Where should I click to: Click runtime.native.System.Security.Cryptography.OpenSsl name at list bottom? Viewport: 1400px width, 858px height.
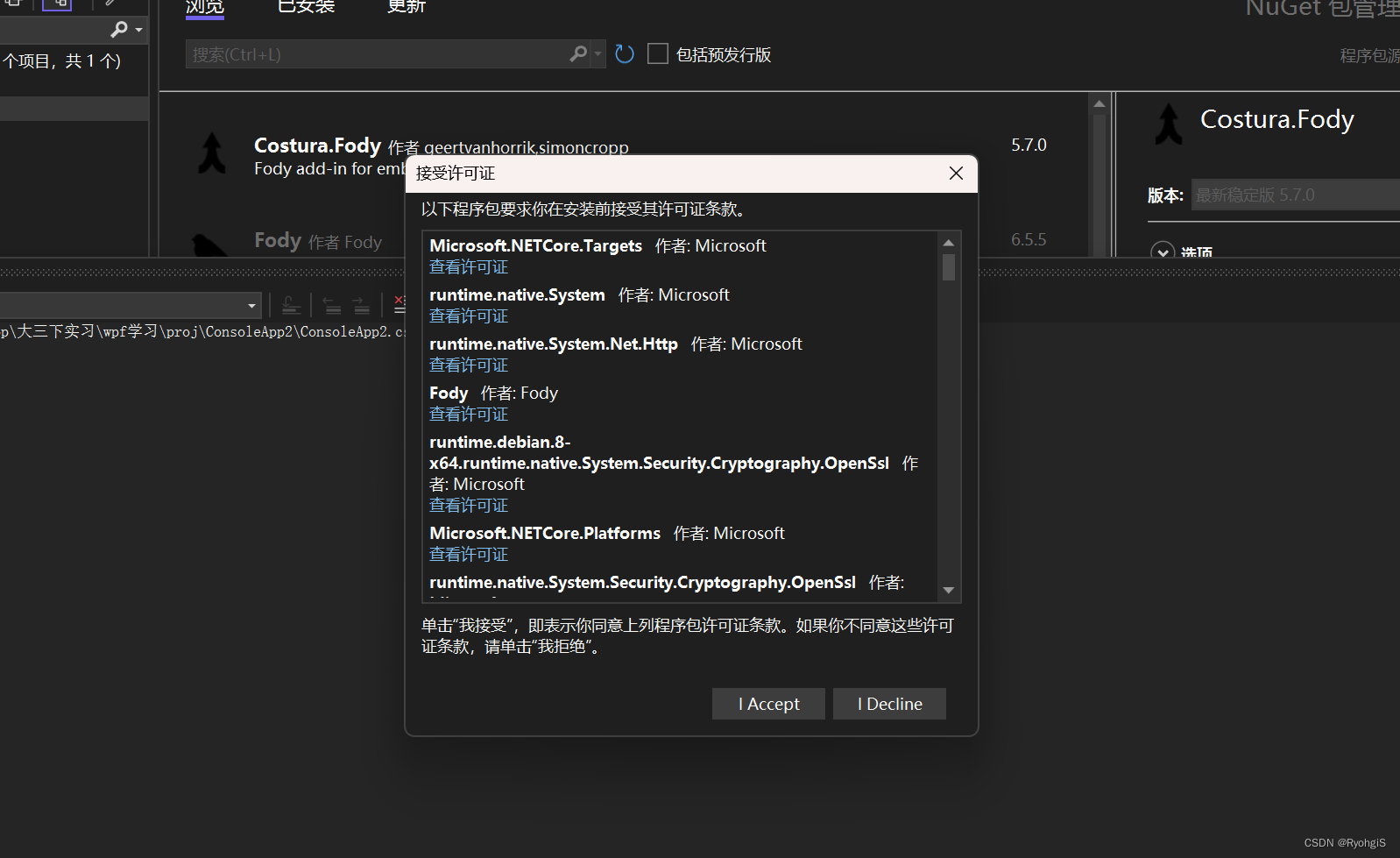(x=642, y=583)
